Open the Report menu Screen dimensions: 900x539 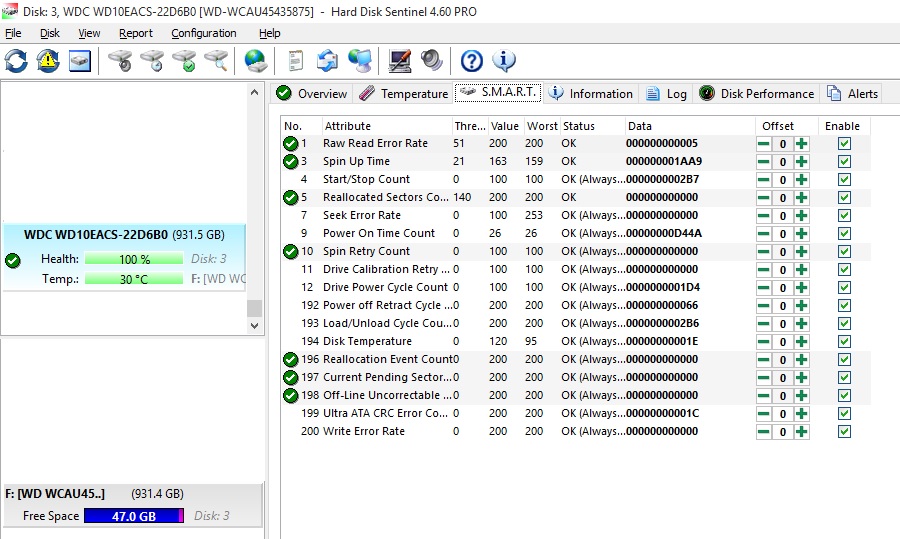point(136,33)
